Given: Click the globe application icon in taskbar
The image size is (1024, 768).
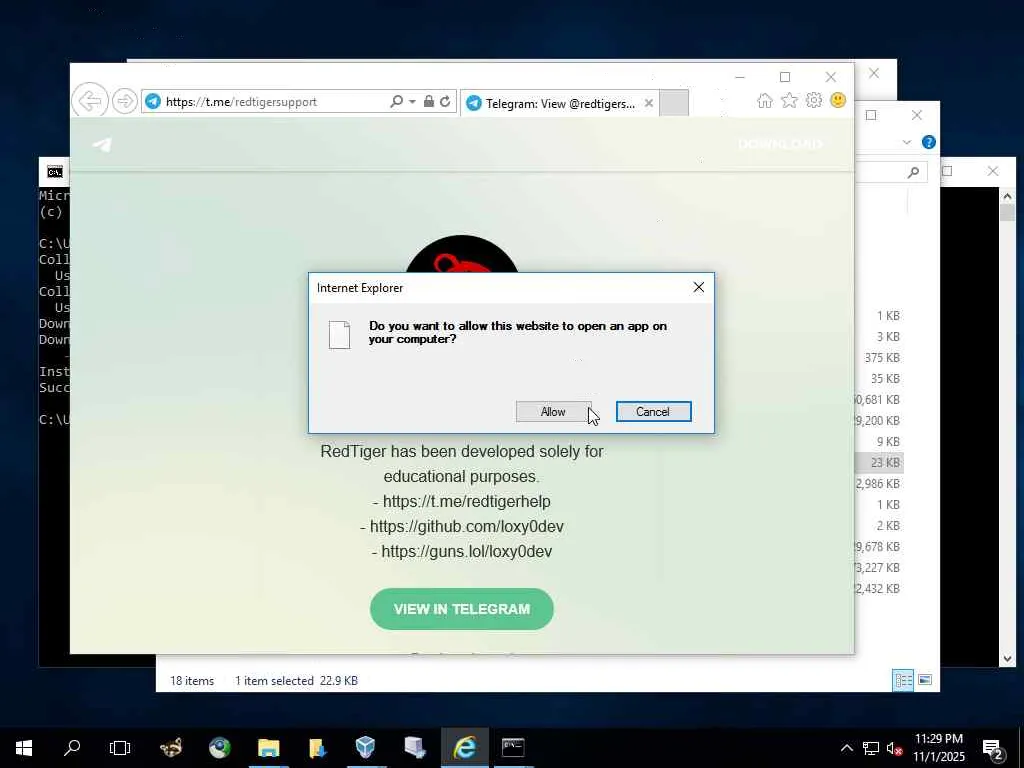Looking at the screenshot, I should [219, 748].
